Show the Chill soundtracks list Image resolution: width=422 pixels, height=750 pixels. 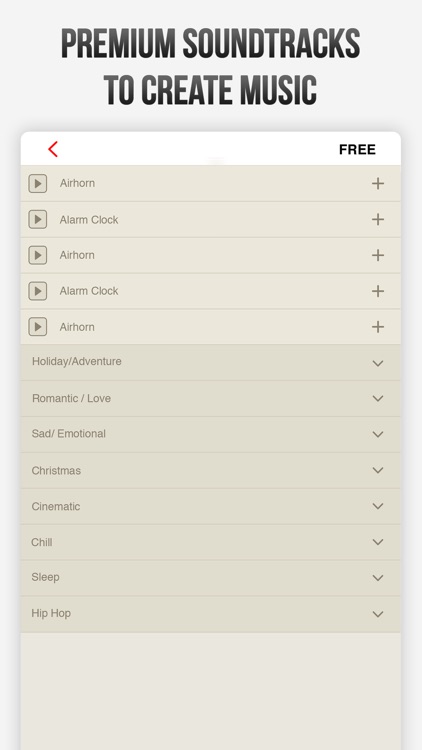pos(211,542)
